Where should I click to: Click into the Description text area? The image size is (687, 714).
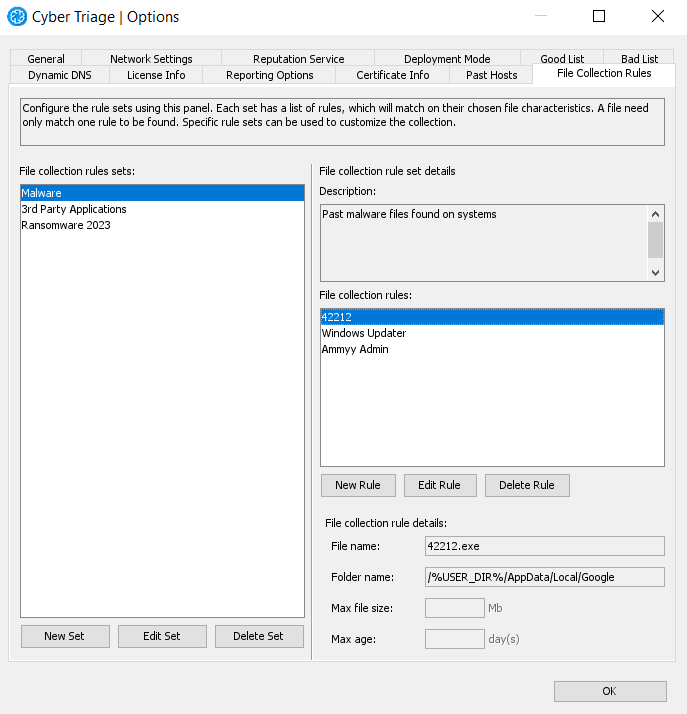(x=483, y=243)
